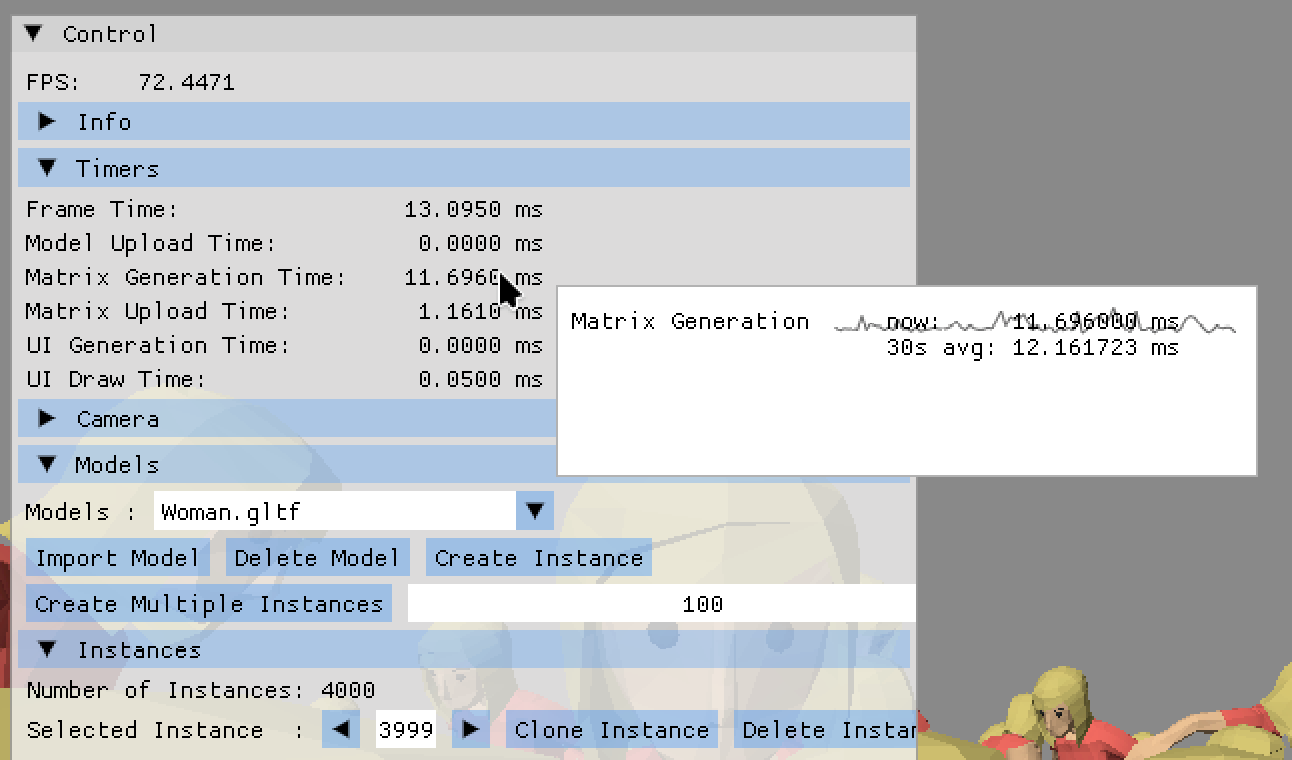Open the Models dropdown arrow
Screen dimensions: 1292x760
535,512
